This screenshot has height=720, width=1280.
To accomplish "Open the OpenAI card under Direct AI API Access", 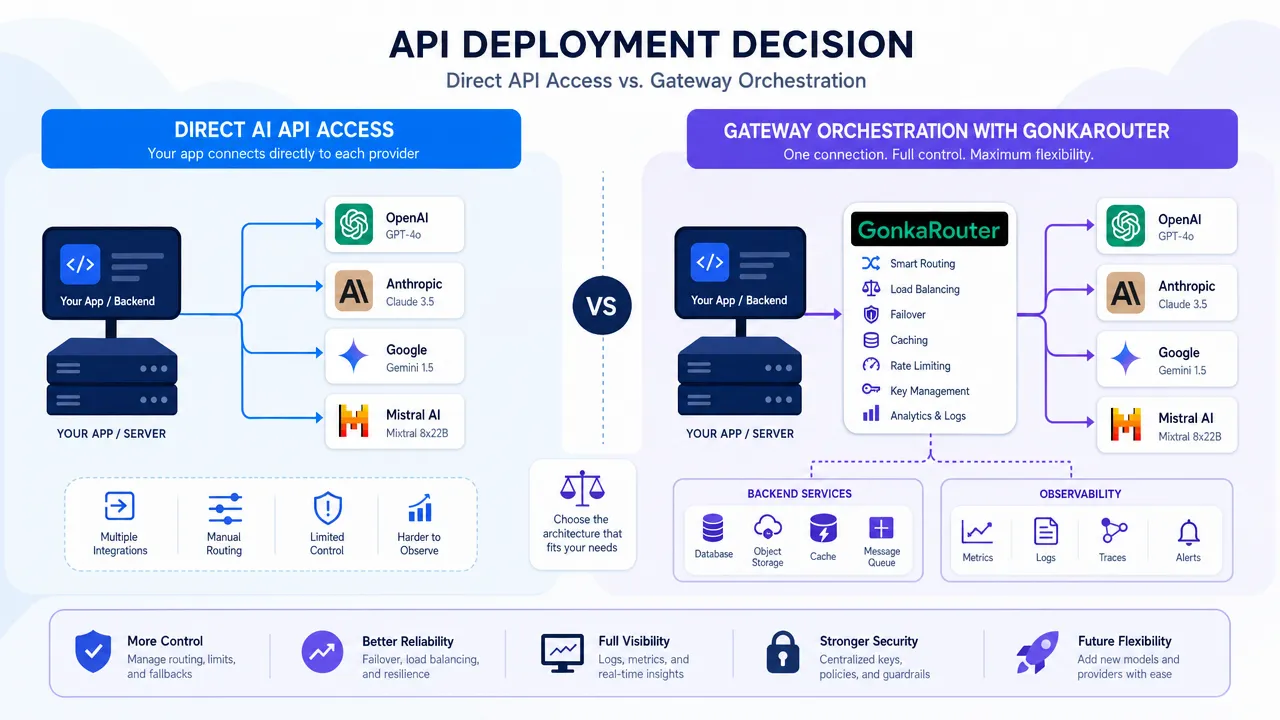I will (x=395, y=225).
